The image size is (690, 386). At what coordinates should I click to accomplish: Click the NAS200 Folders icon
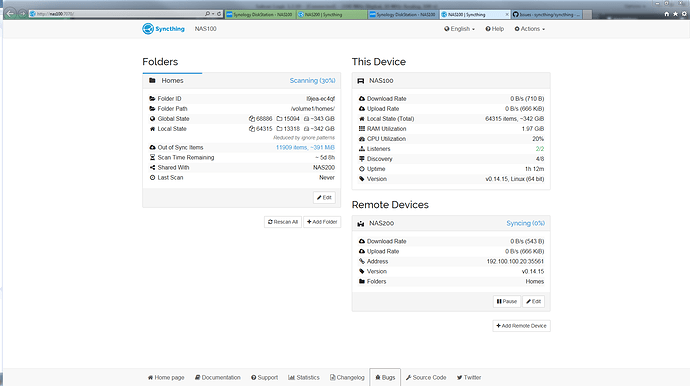pos(362,282)
